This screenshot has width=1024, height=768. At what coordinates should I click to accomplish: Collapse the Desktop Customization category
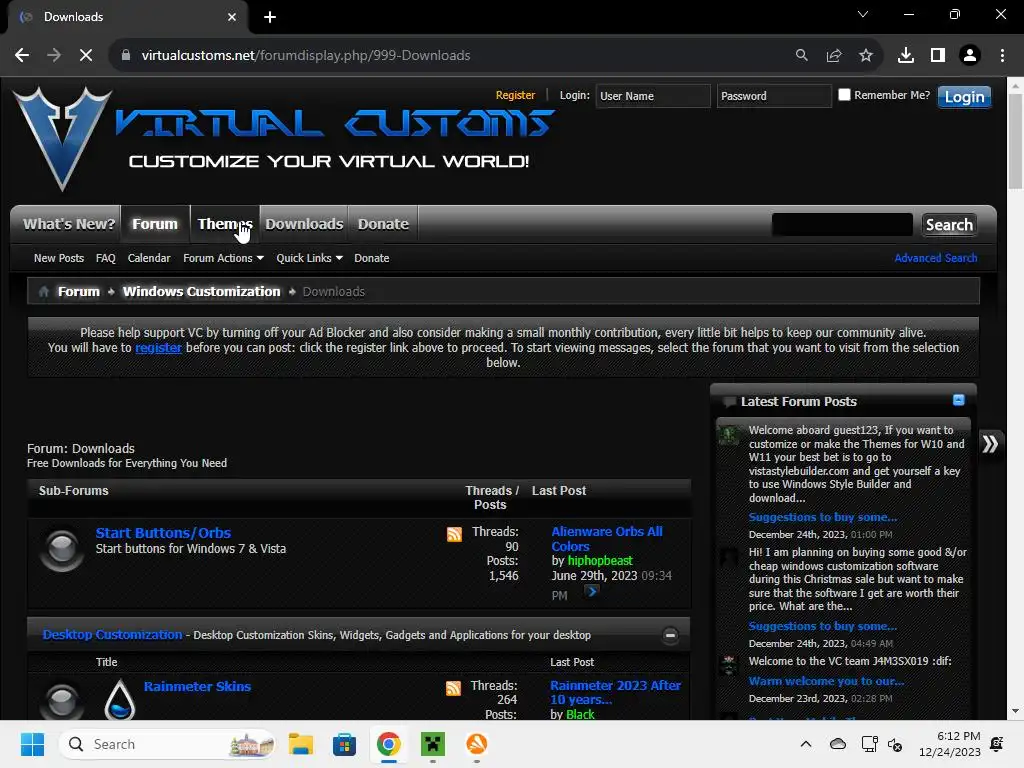coord(670,635)
